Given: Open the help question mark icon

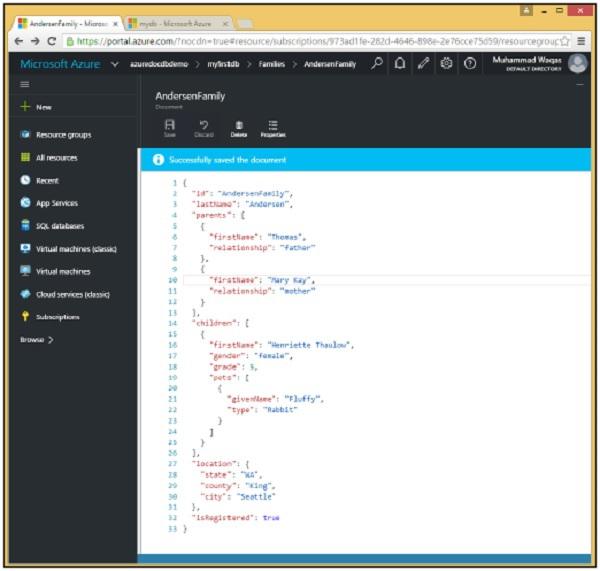Looking at the screenshot, I should (x=469, y=63).
